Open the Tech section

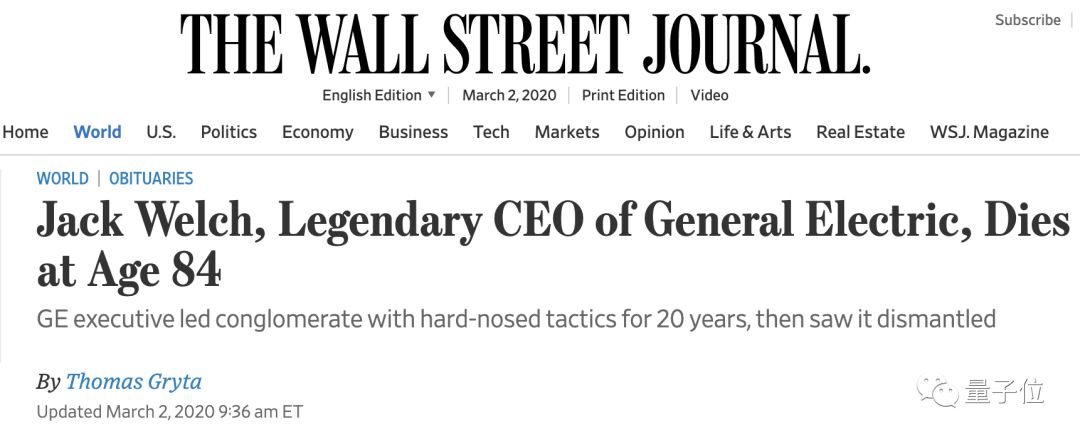pyautogui.click(x=491, y=132)
